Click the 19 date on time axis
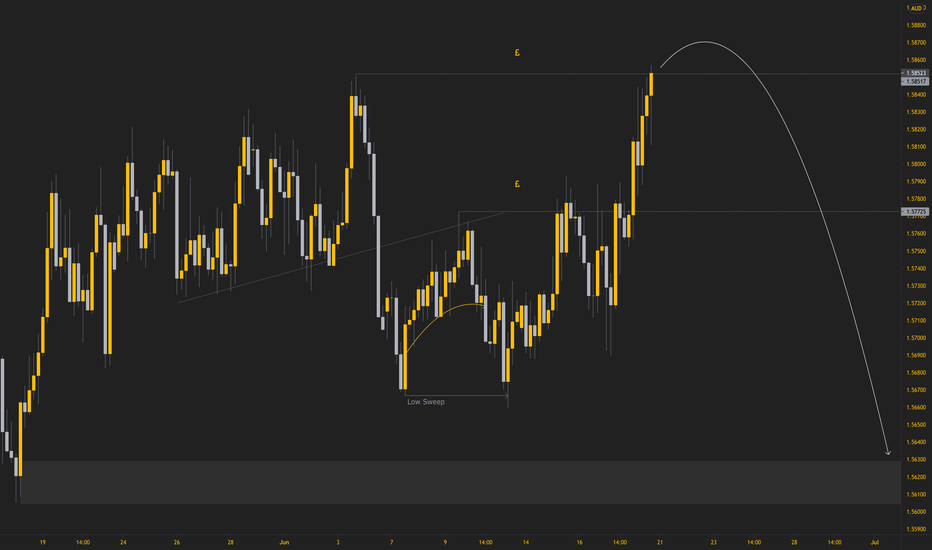The width and height of the screenshot is (932, 550). pyautogui.click(x=42, y=542)
